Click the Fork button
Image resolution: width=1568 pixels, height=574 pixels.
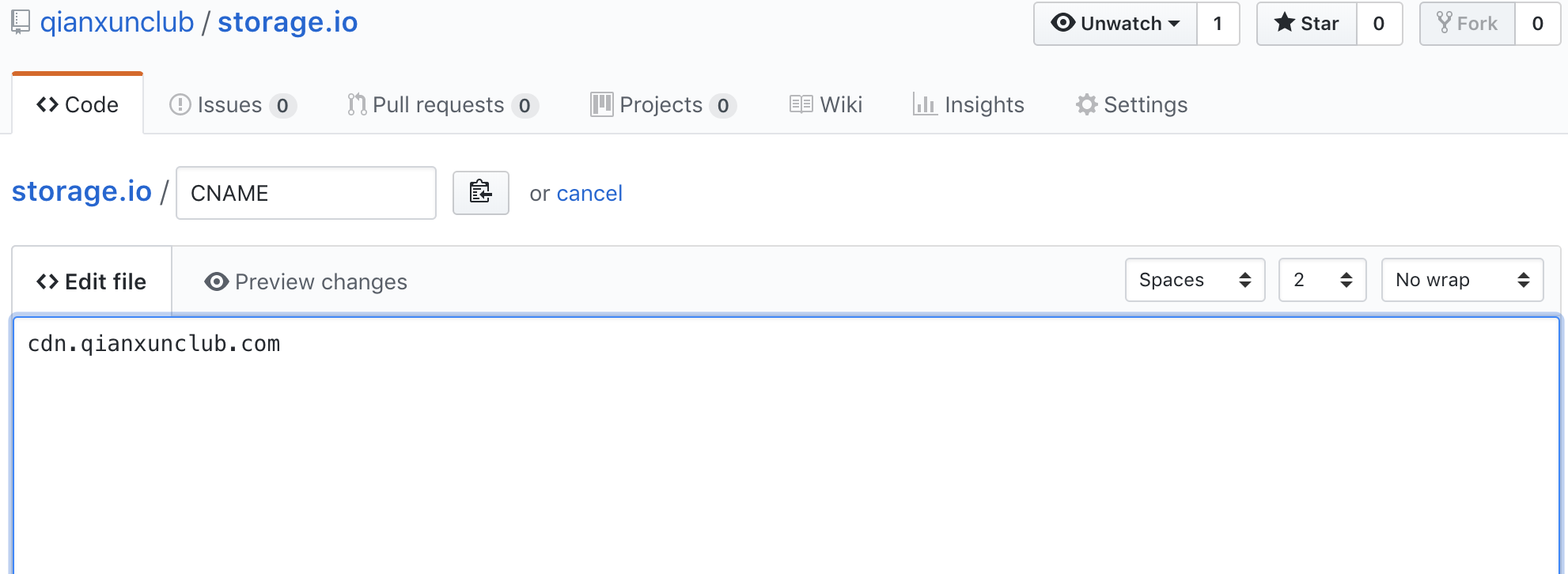(x=1468, y=24)
